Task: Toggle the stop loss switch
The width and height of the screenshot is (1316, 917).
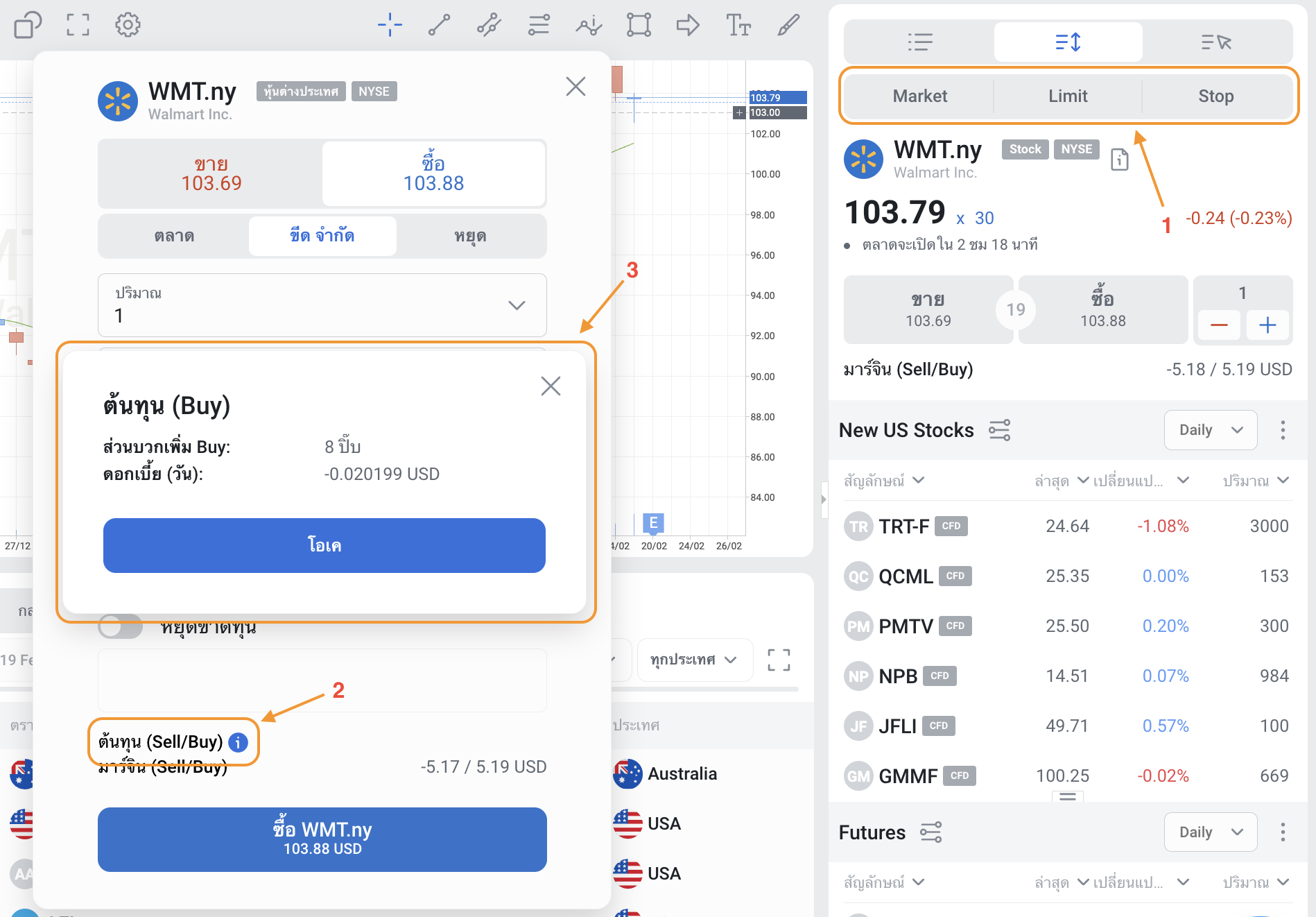Action: coord(120,626)
